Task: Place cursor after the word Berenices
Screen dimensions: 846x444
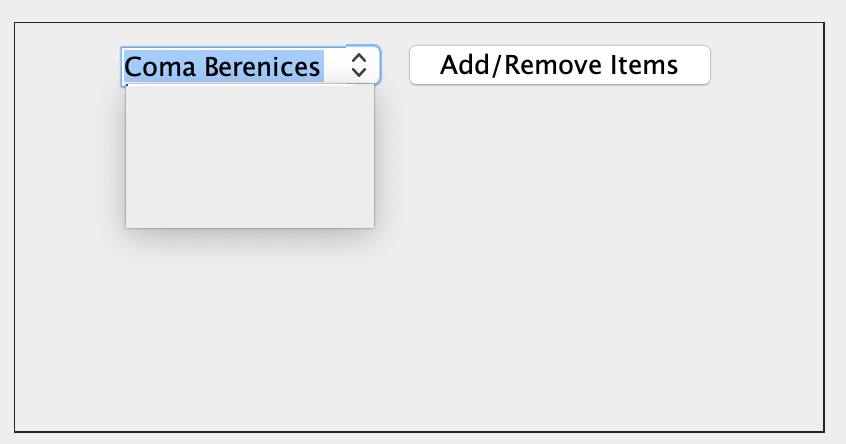Action: click(323, 67)
